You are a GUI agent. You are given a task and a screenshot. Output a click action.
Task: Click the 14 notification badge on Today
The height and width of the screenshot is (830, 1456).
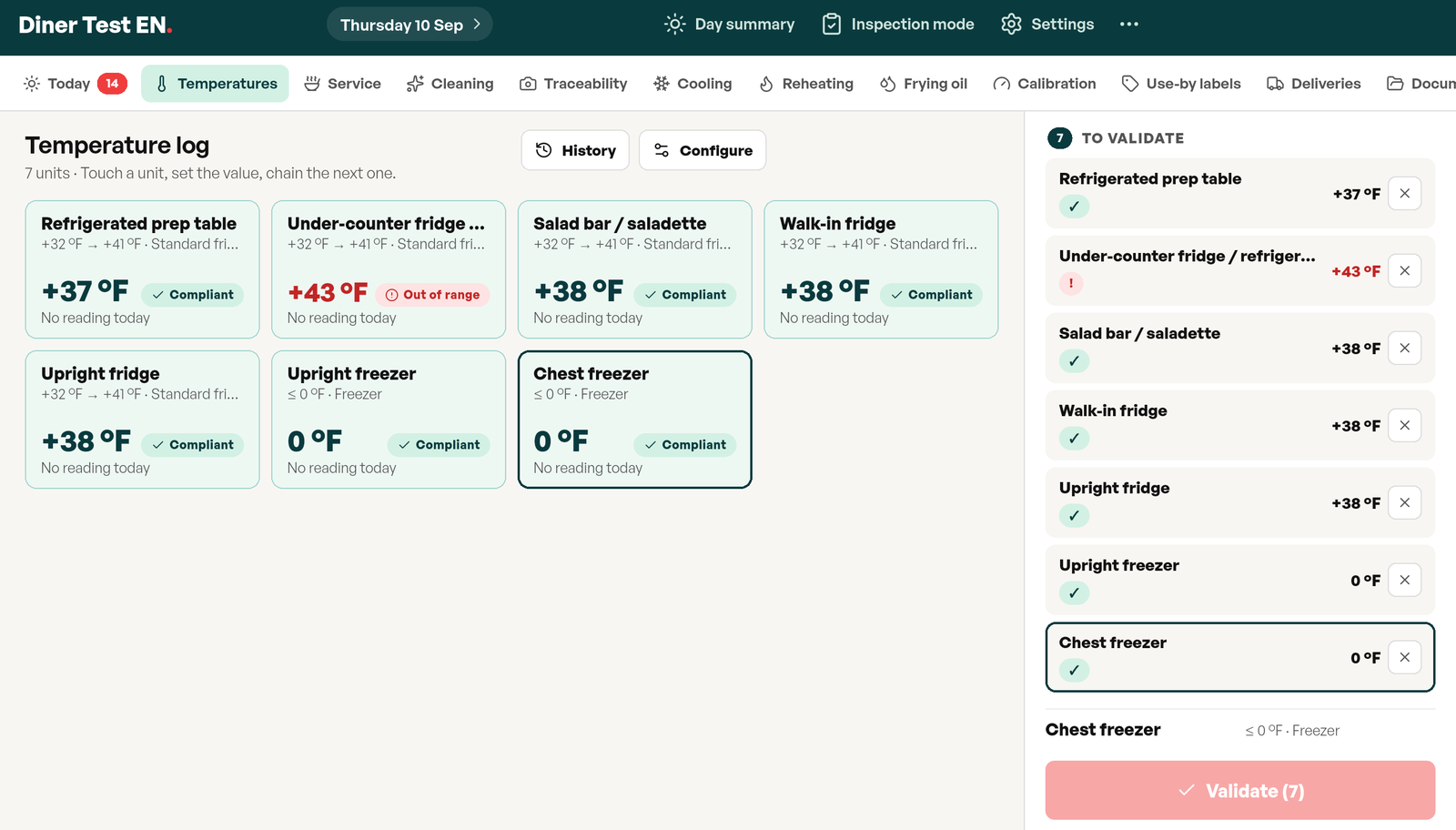point(112,84)
